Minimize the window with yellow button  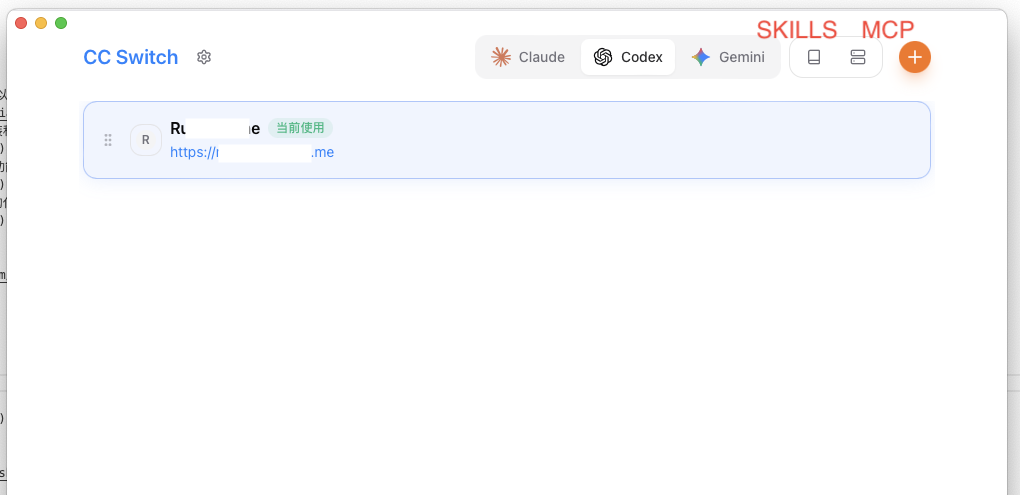[41, 22]
